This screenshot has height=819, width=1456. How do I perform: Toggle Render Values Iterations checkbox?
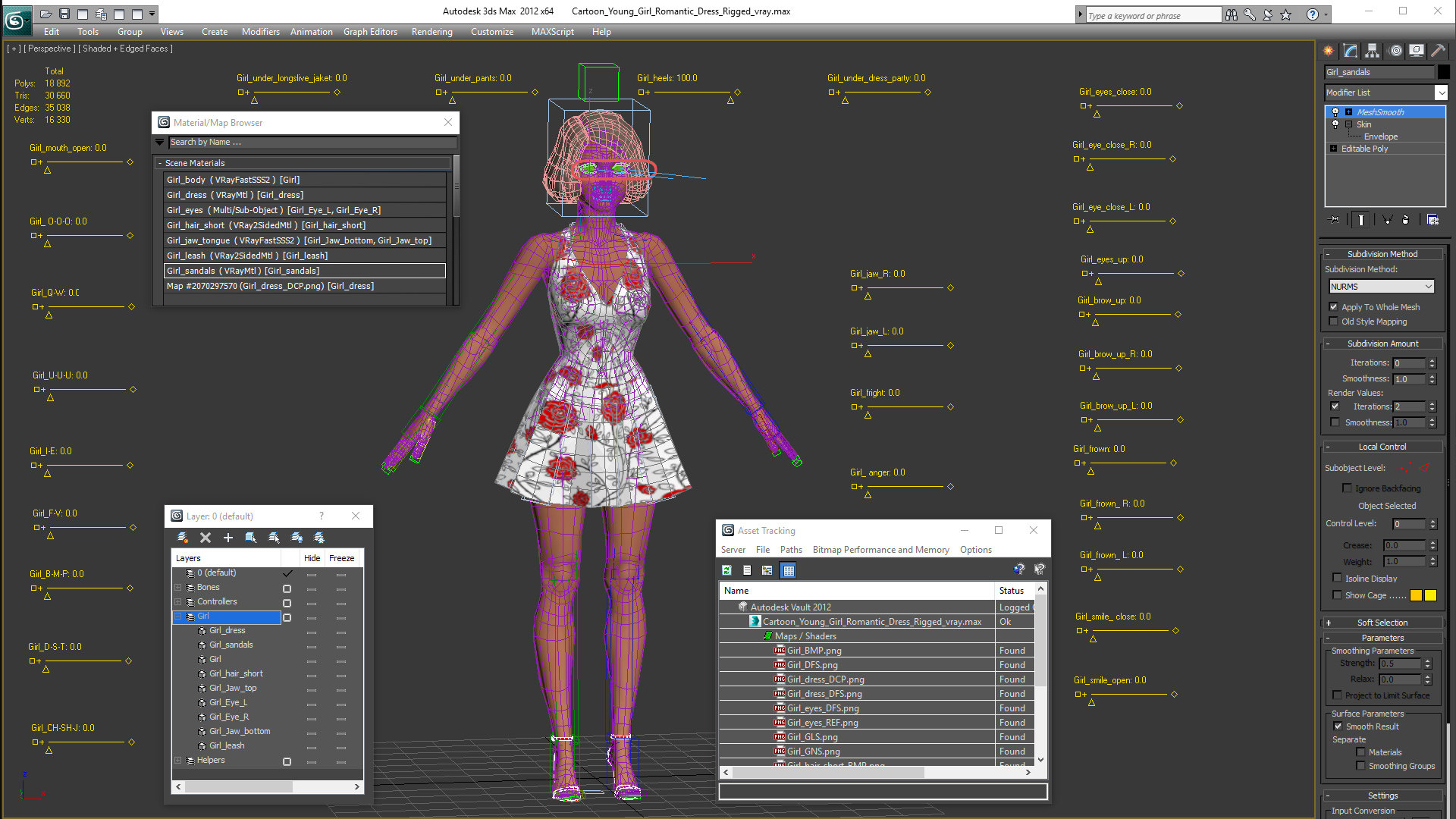[x=1335, y=406]
